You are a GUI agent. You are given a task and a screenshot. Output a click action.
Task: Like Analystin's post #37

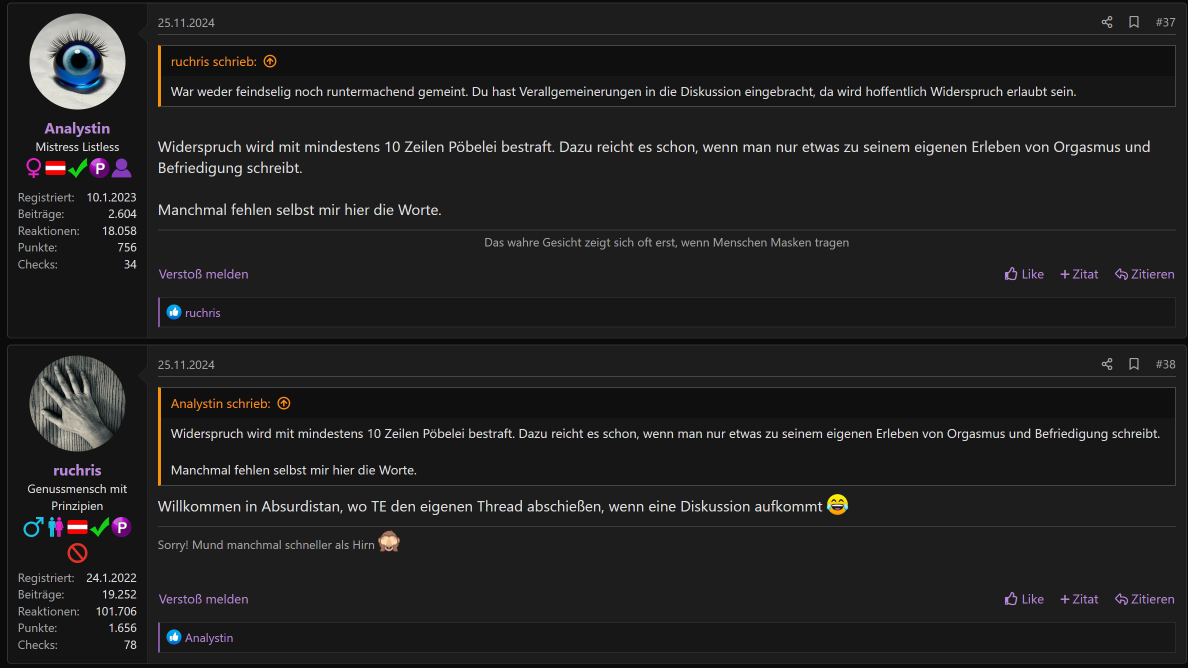point(1024,274)
